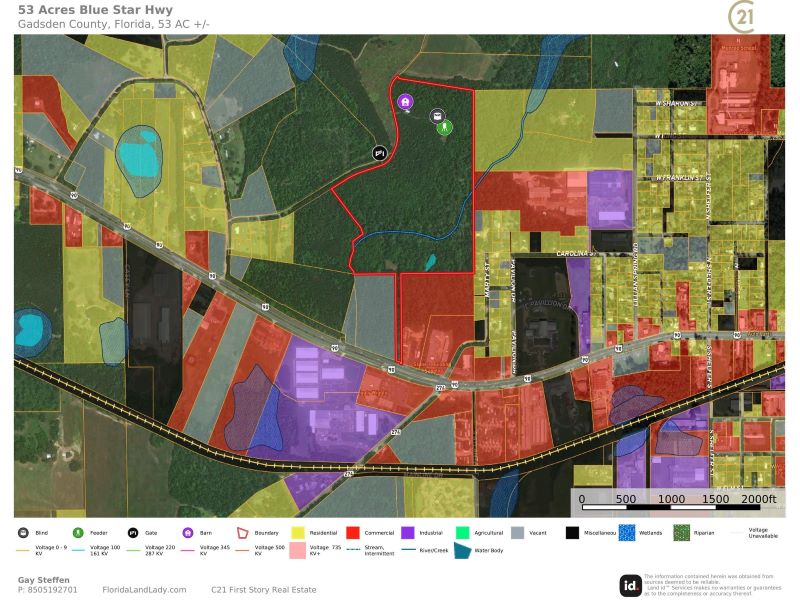Viewport: 800px width, 600px height.
Task: Click the Residential legend label
Action: click(323, 533)
